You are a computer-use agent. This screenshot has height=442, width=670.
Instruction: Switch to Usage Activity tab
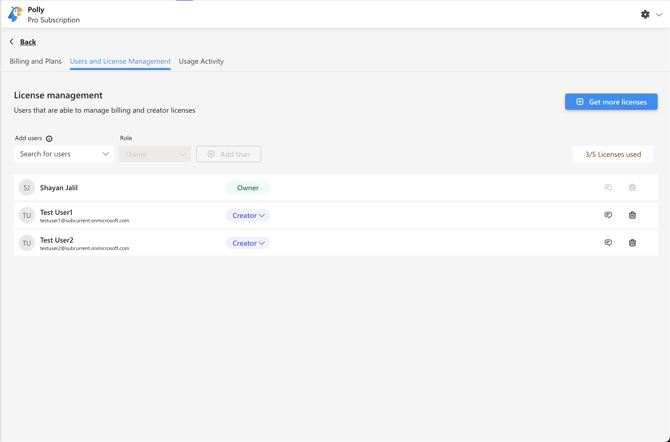[201, 61]
